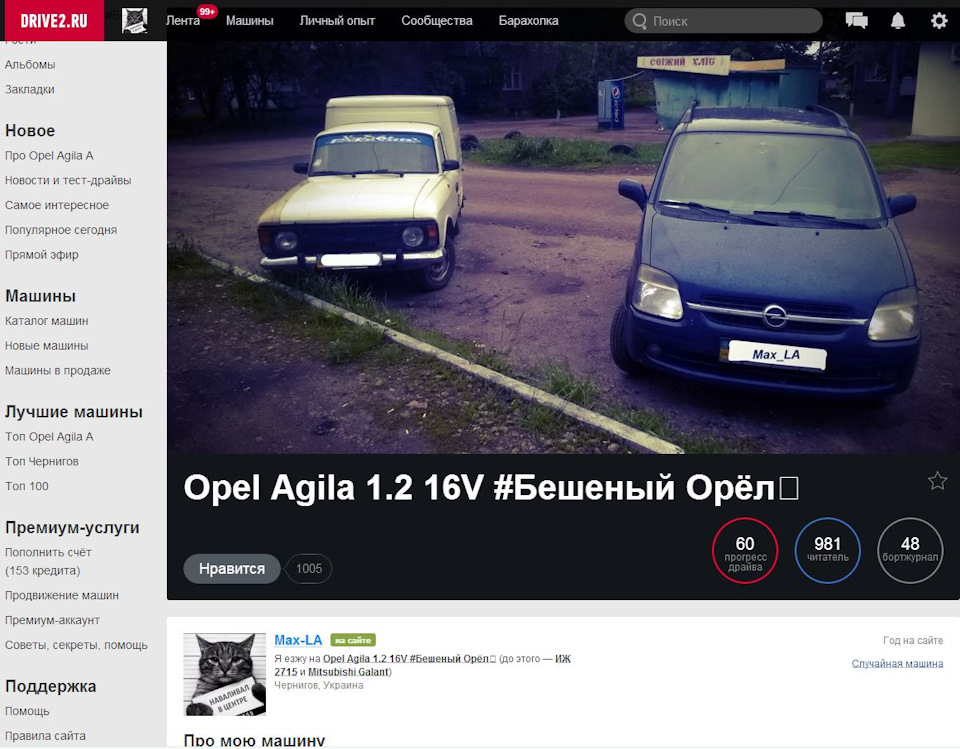The image size is (960, 749).
Task: Click the на сайте online badge
Action: pos(353,640)
